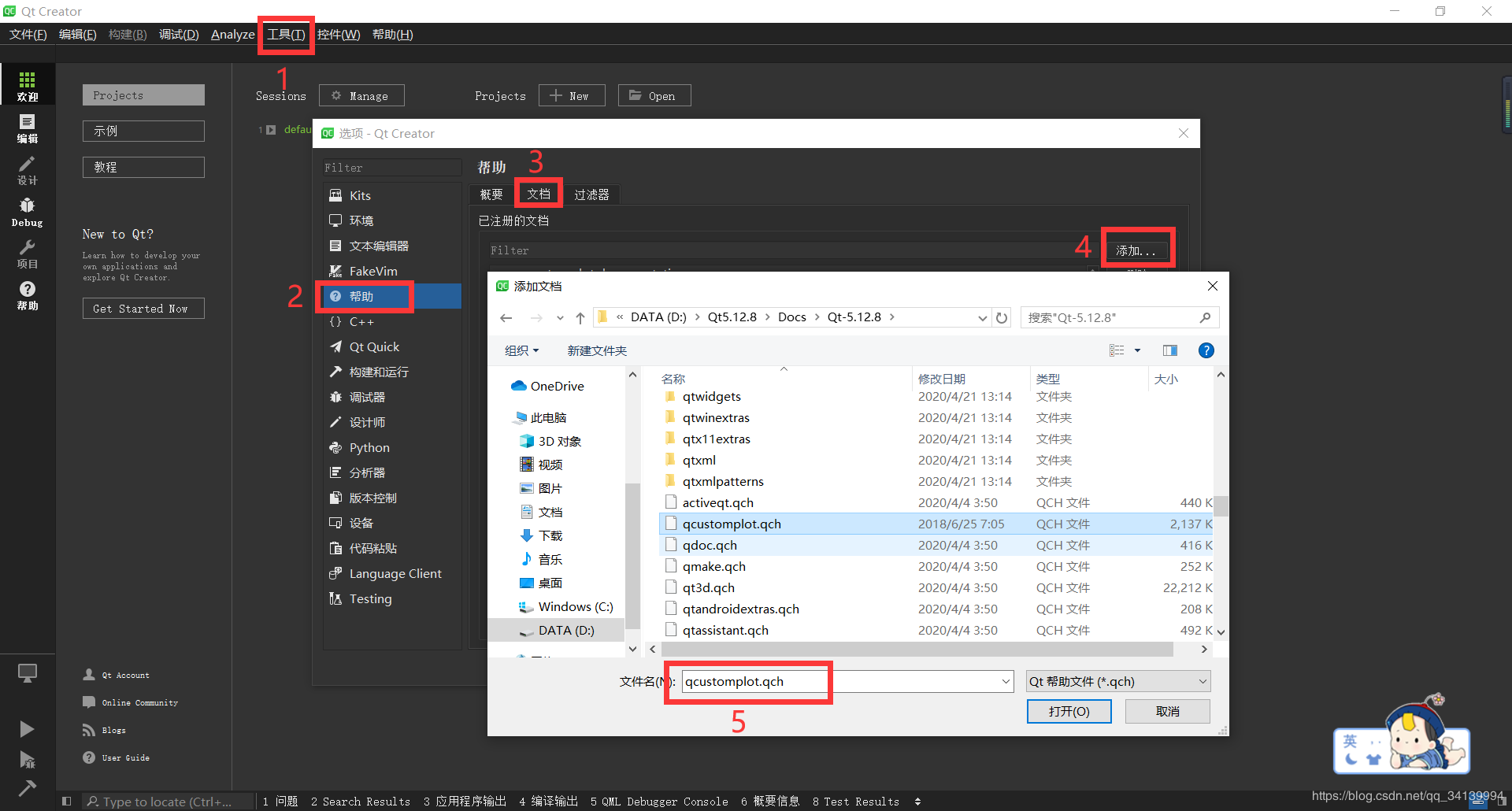Sort by 修改日期 column header

[x=942, y=379]
